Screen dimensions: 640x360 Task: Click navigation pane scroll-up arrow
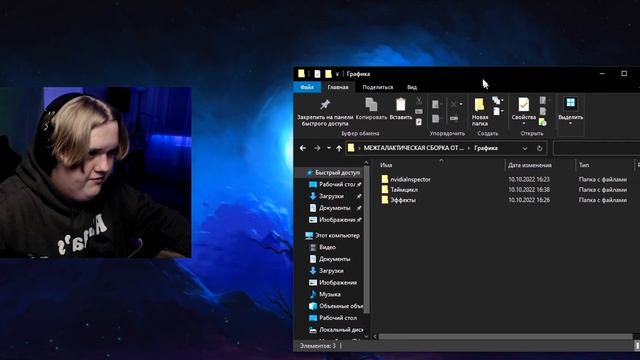(x=366, y=163)
